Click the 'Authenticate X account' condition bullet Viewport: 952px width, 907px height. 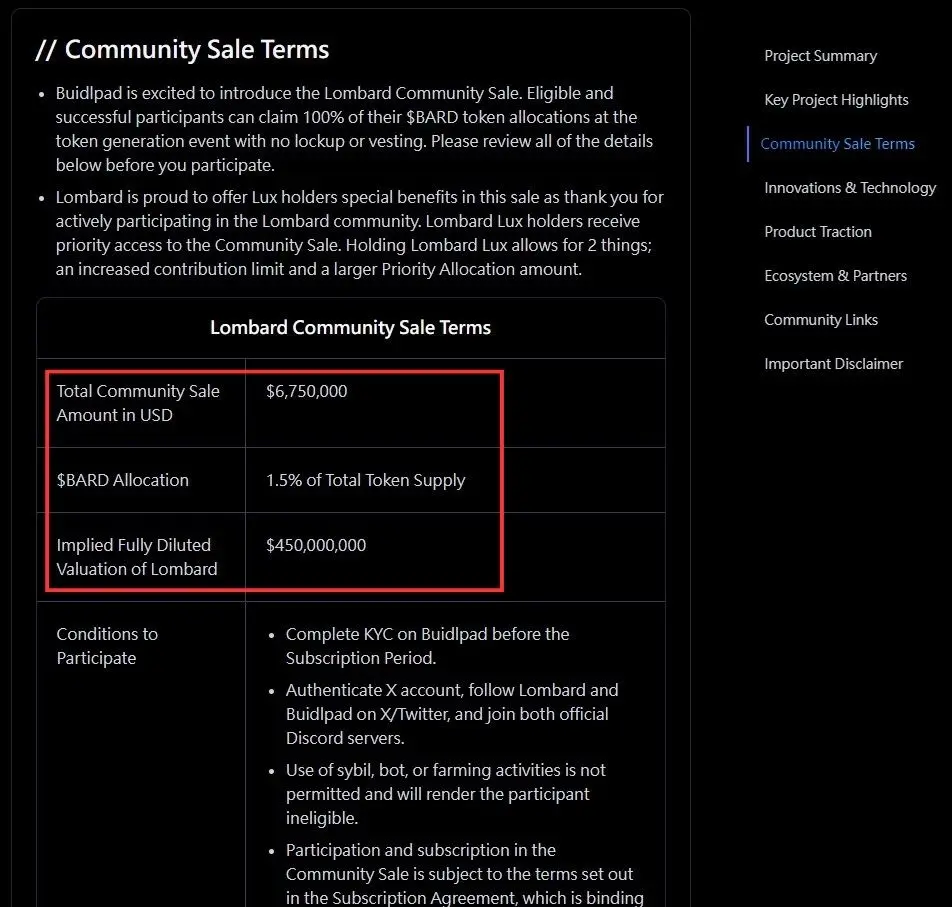tap(452, 714)
